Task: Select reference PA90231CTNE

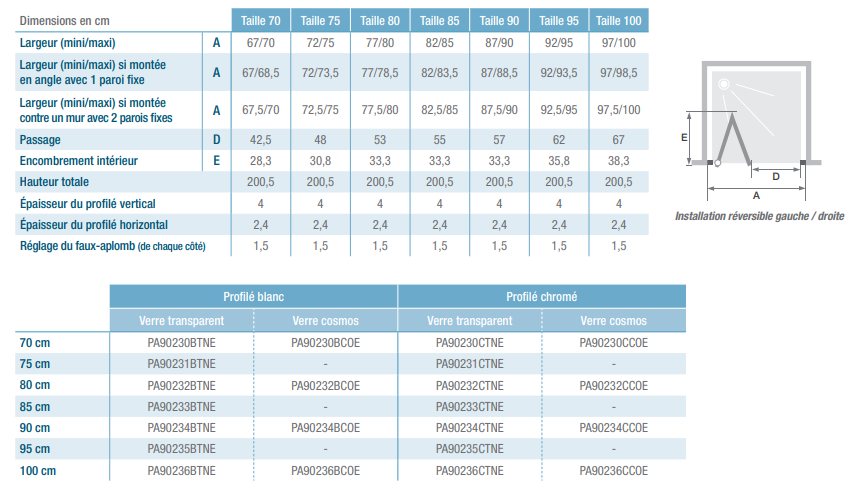Action: [469, 364]
